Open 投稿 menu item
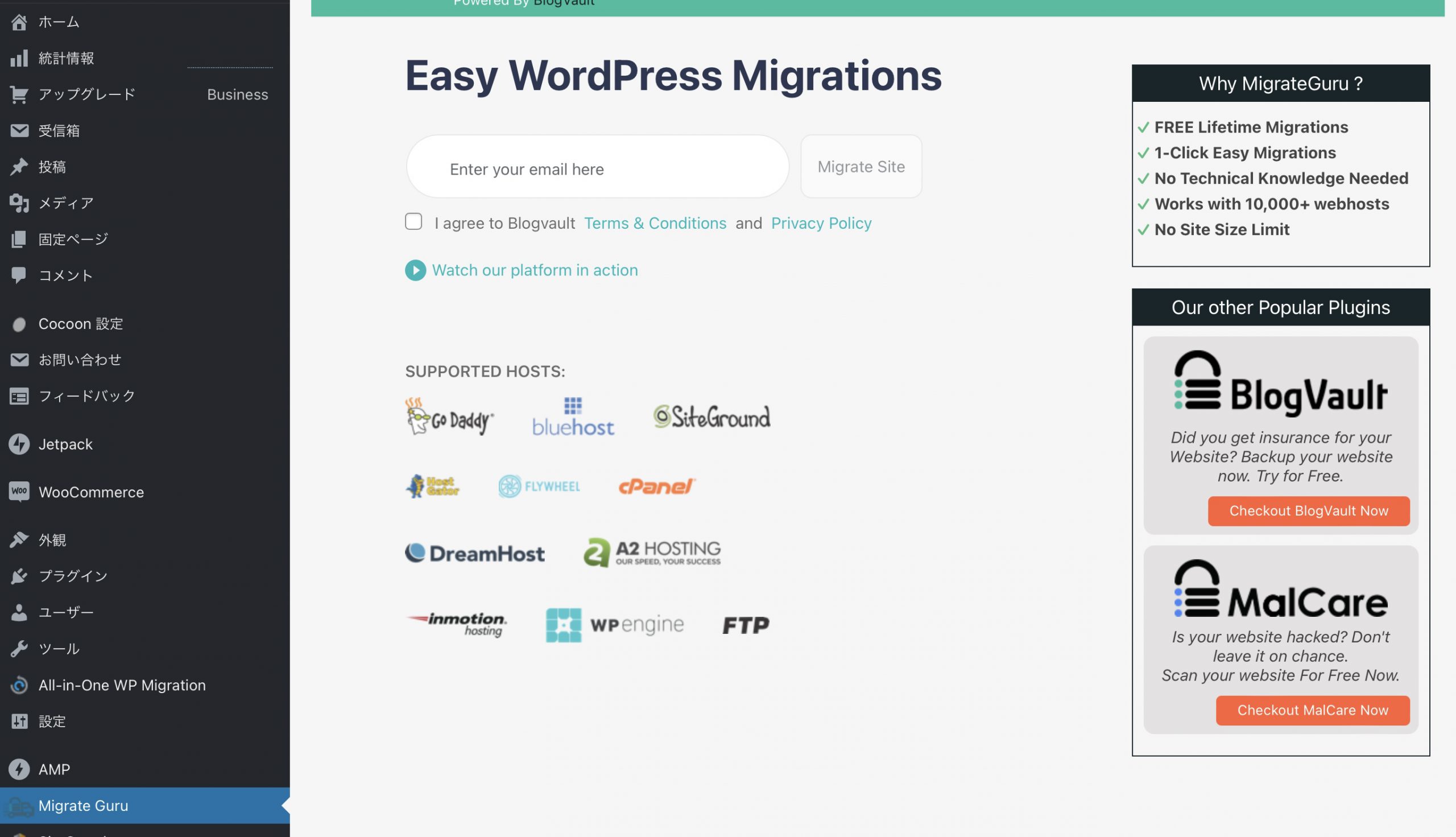Screen dimensions: 1456x837 point(145,167)
